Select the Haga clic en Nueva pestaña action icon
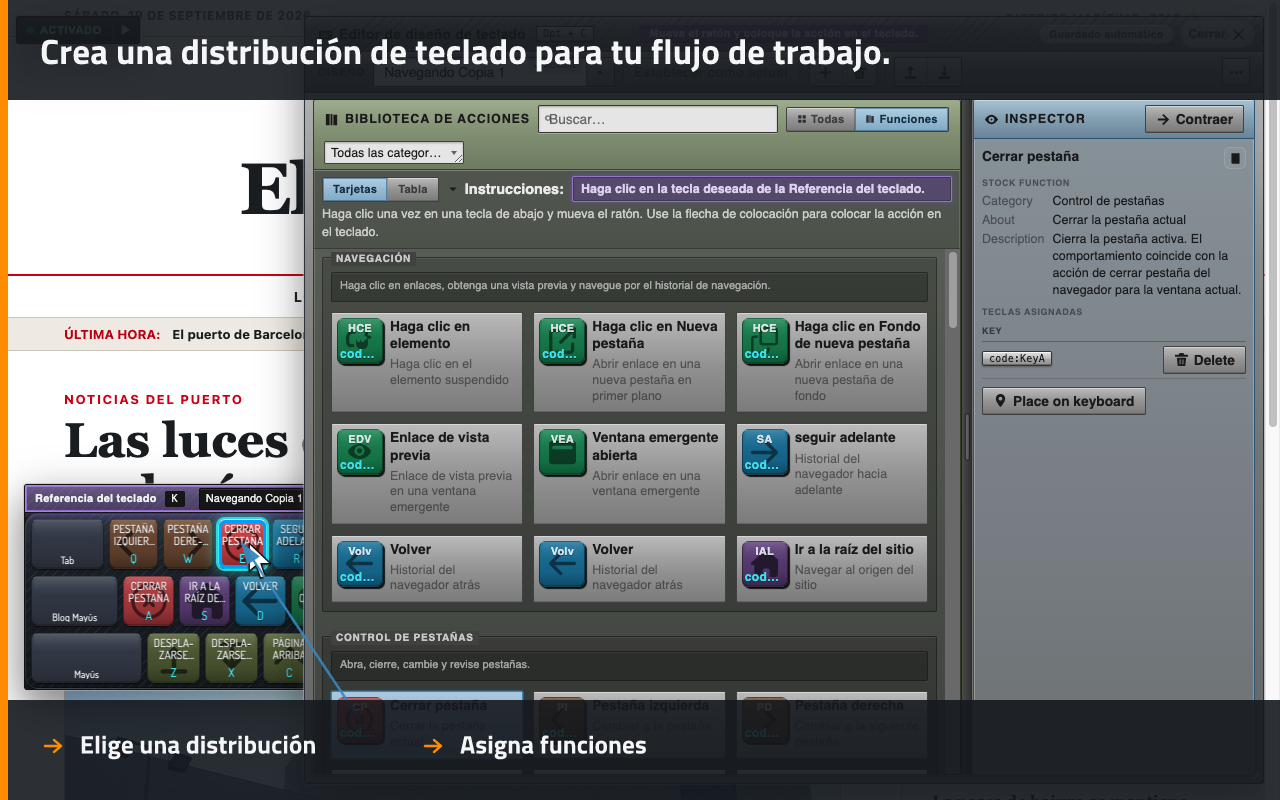Viewport: 1280px width, 800px height. pyautogui.click(x=562, y=342)
